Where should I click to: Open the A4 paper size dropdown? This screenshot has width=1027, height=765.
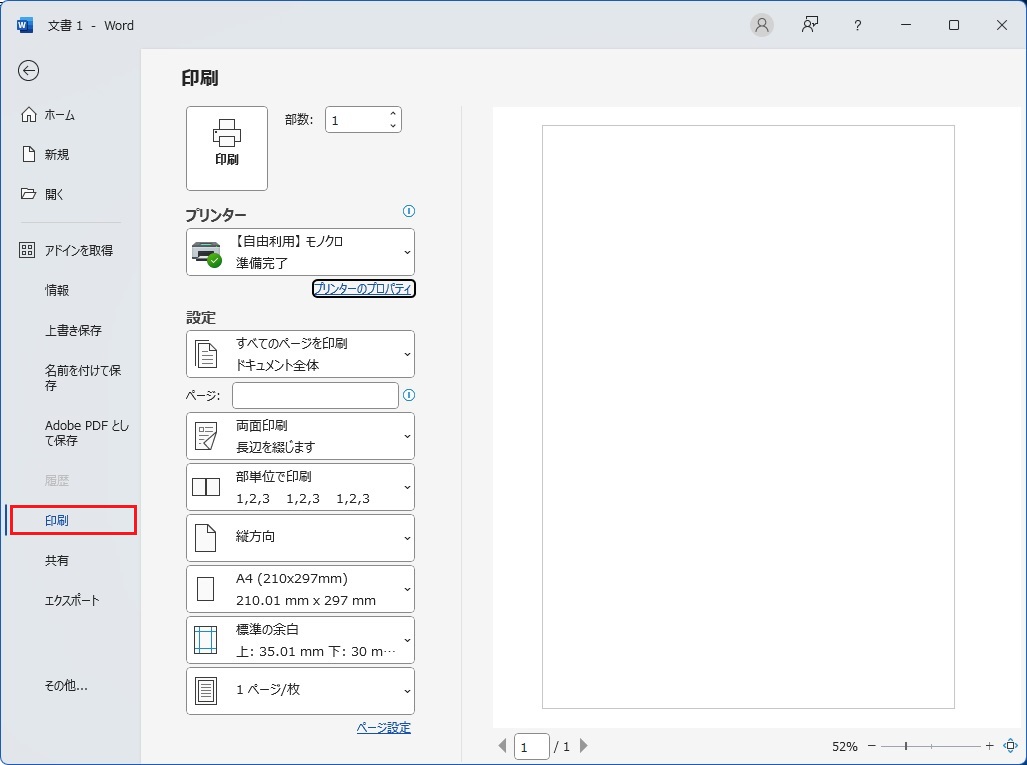[x=300, y=589]
